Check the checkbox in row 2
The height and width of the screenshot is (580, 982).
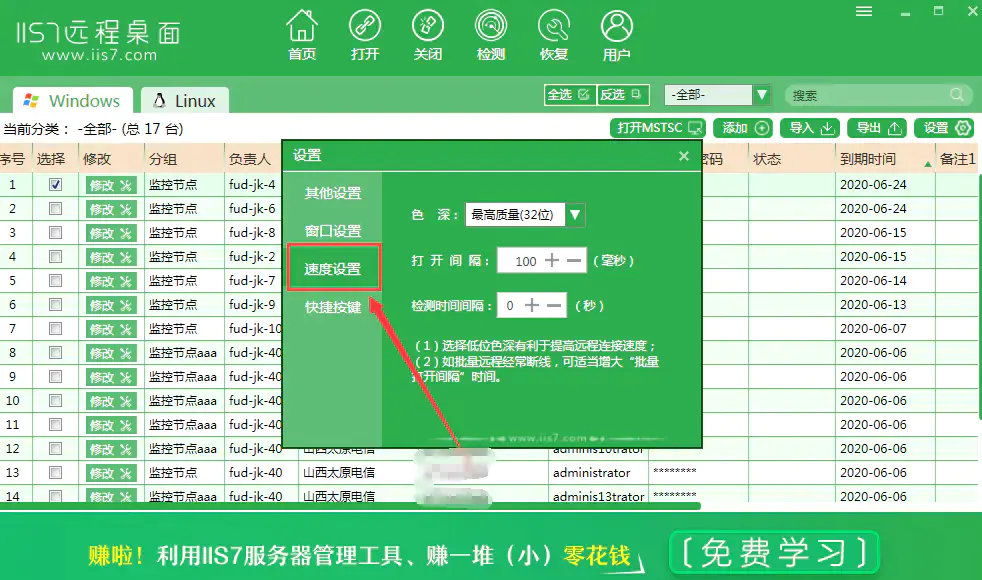click(x=56, y=209)
